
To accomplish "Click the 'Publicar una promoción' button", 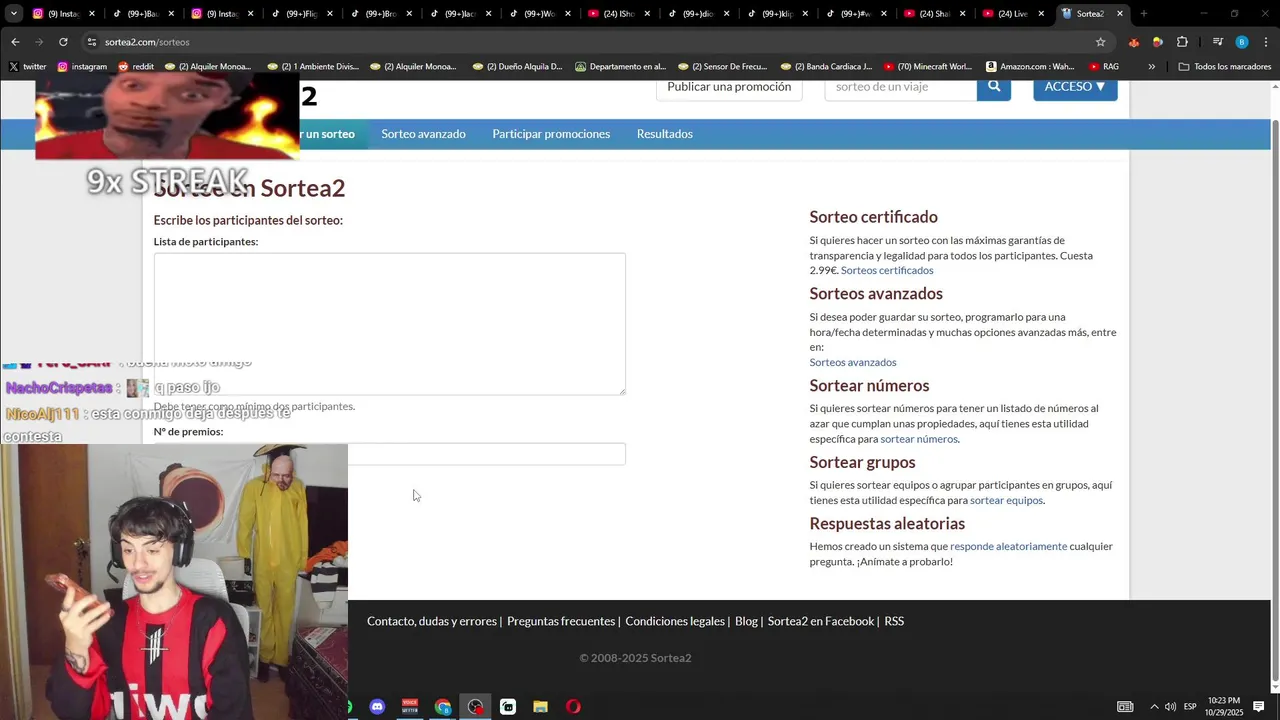I will point(729,87).
